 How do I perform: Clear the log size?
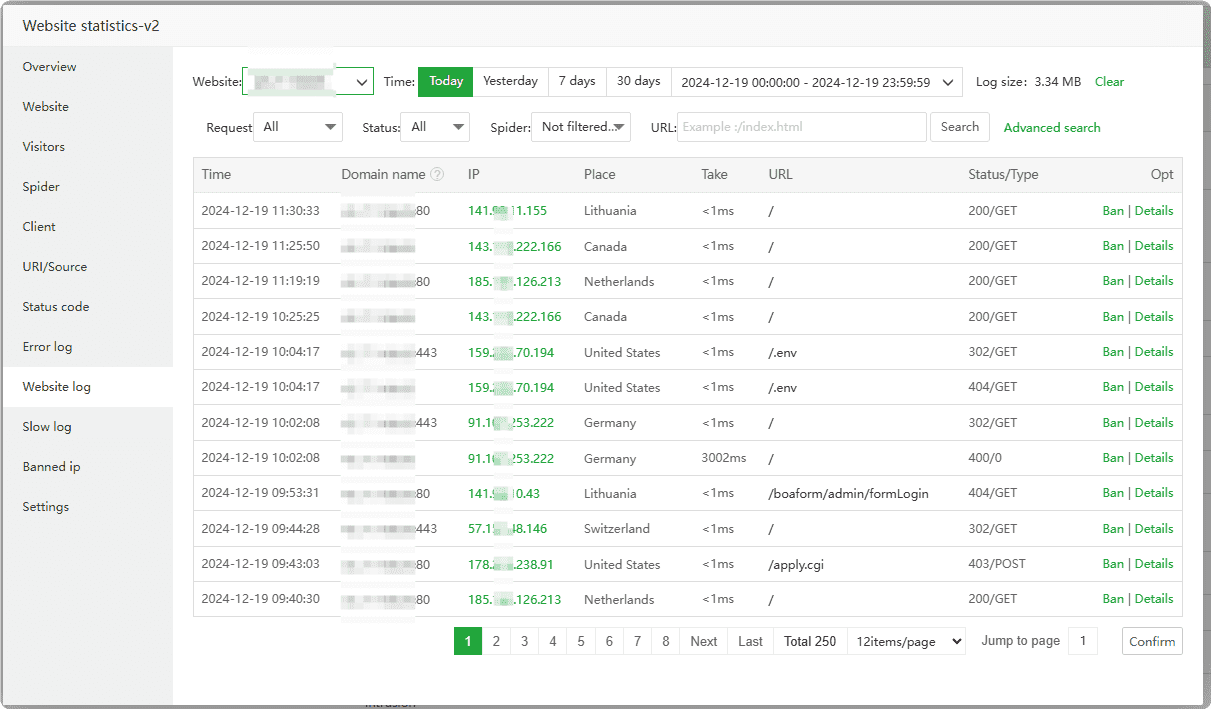pos(1109,82)
